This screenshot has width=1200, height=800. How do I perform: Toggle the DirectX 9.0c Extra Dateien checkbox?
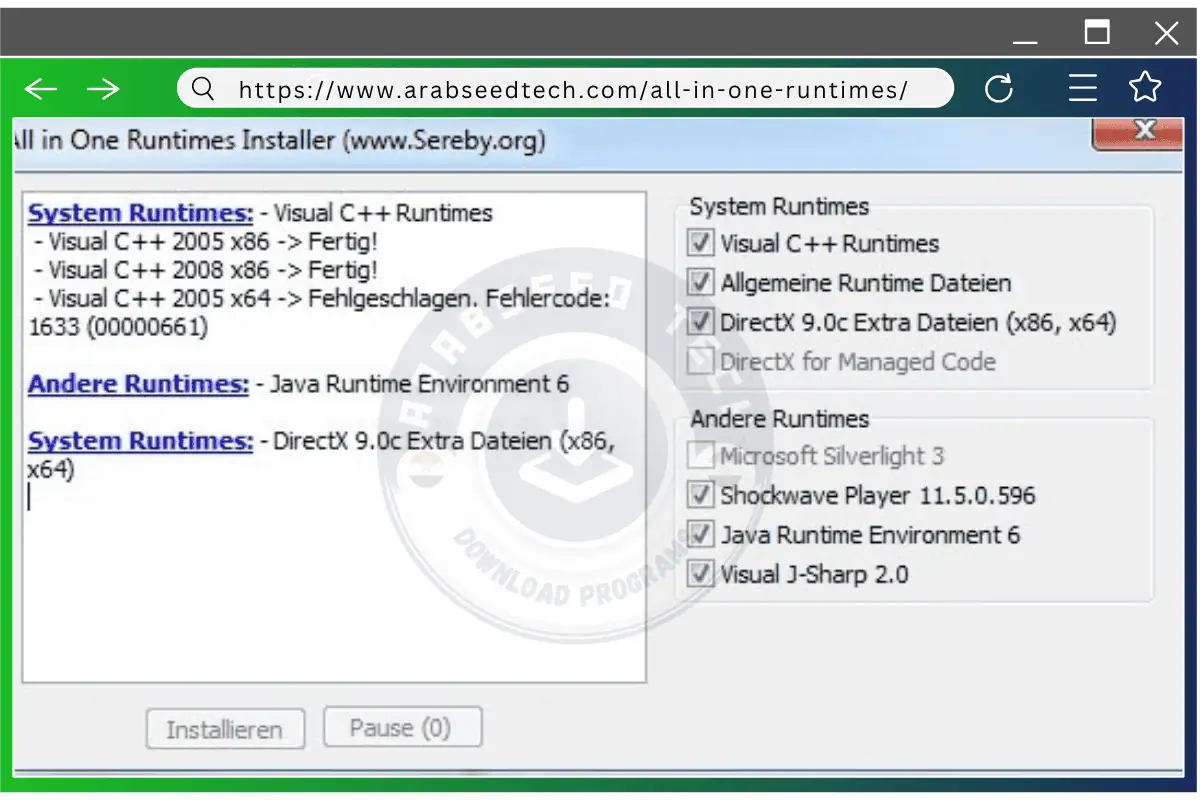coord(701,322)
